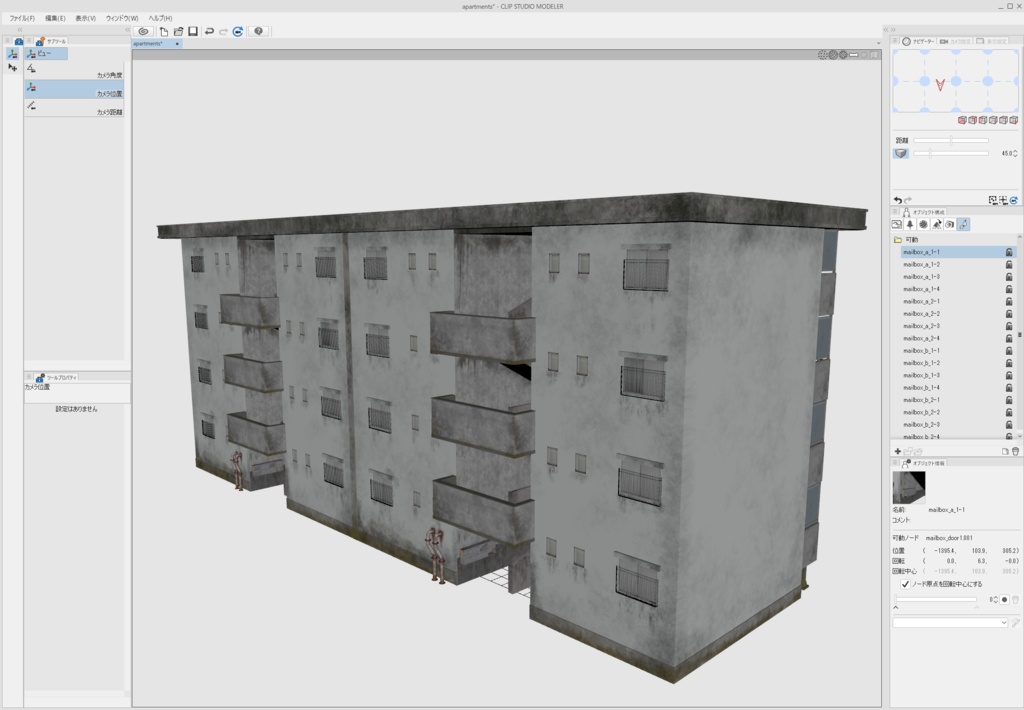This screenshot has height=710, width=1024.
Task: Click the highlighted movable parts icon in オブジェクト構成
Action: [962, 225]
